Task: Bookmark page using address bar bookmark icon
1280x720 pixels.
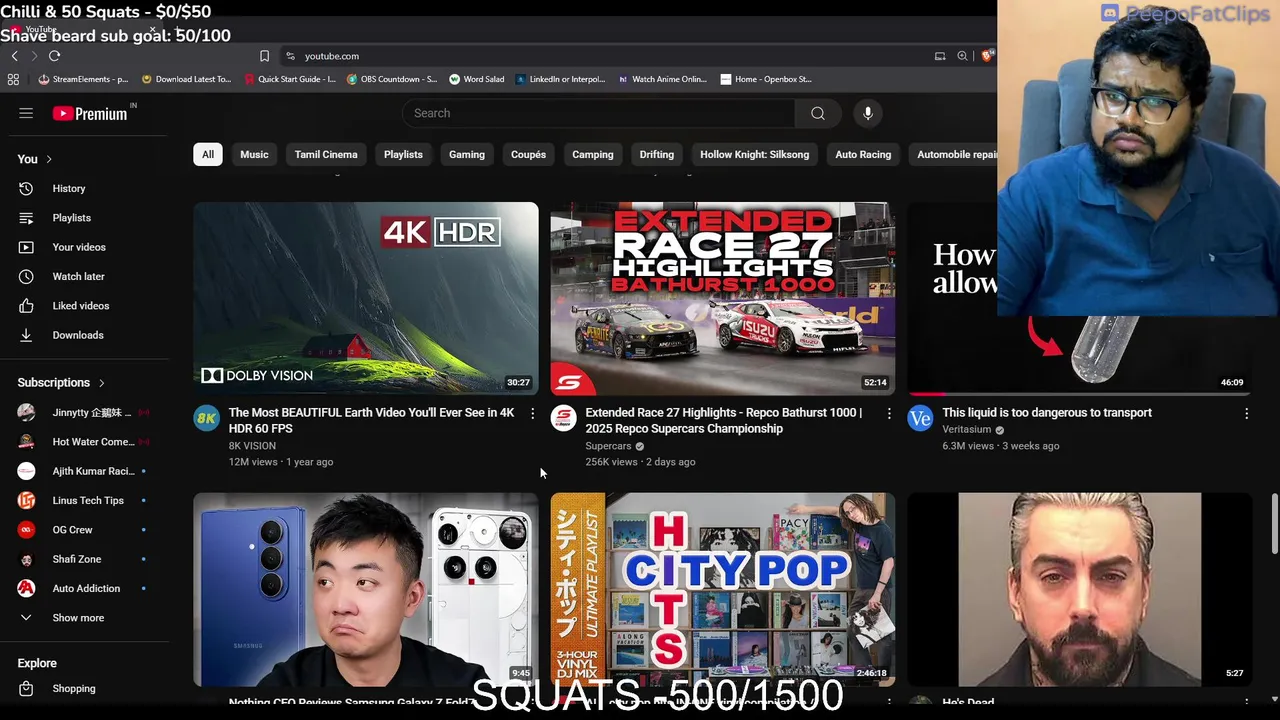Action: 264,56
